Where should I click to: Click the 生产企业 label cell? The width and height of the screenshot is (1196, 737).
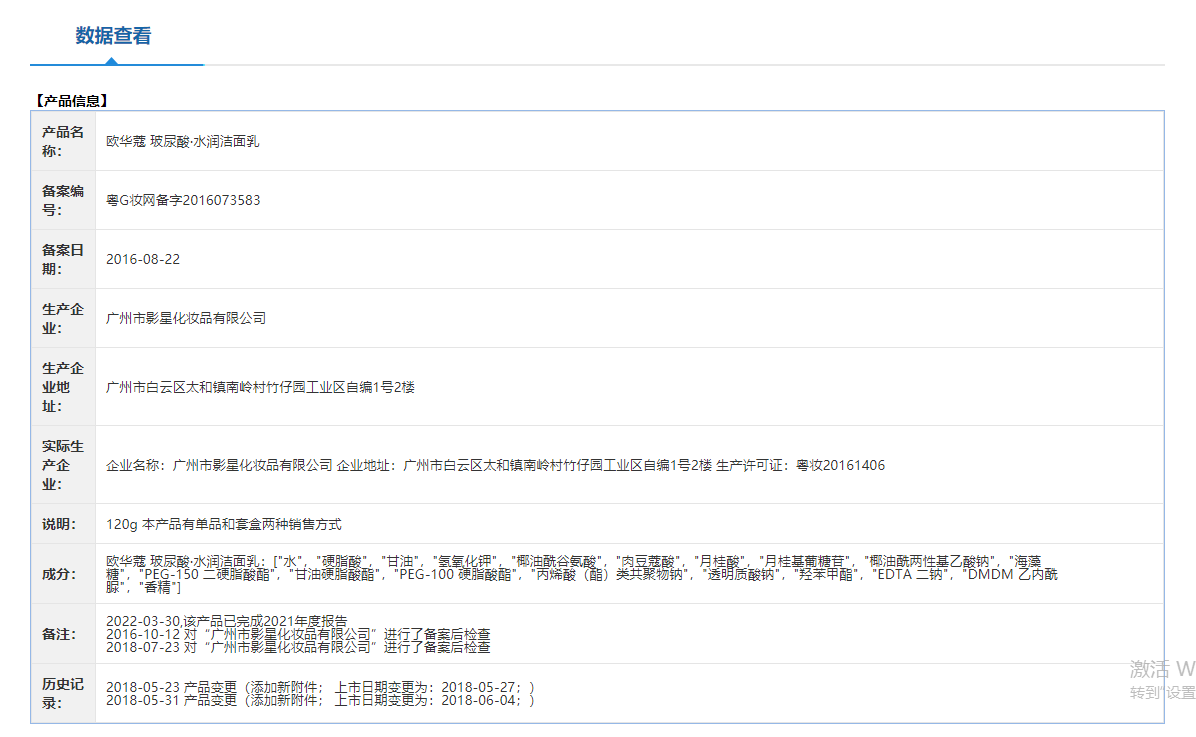tap(63, 318)
